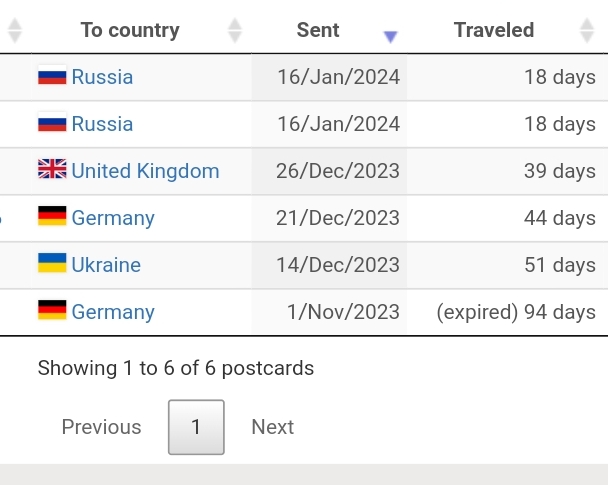The width and height of the screenshot is (608, 485).
Task: Click the Russian flag in first row
Action: 52,75
